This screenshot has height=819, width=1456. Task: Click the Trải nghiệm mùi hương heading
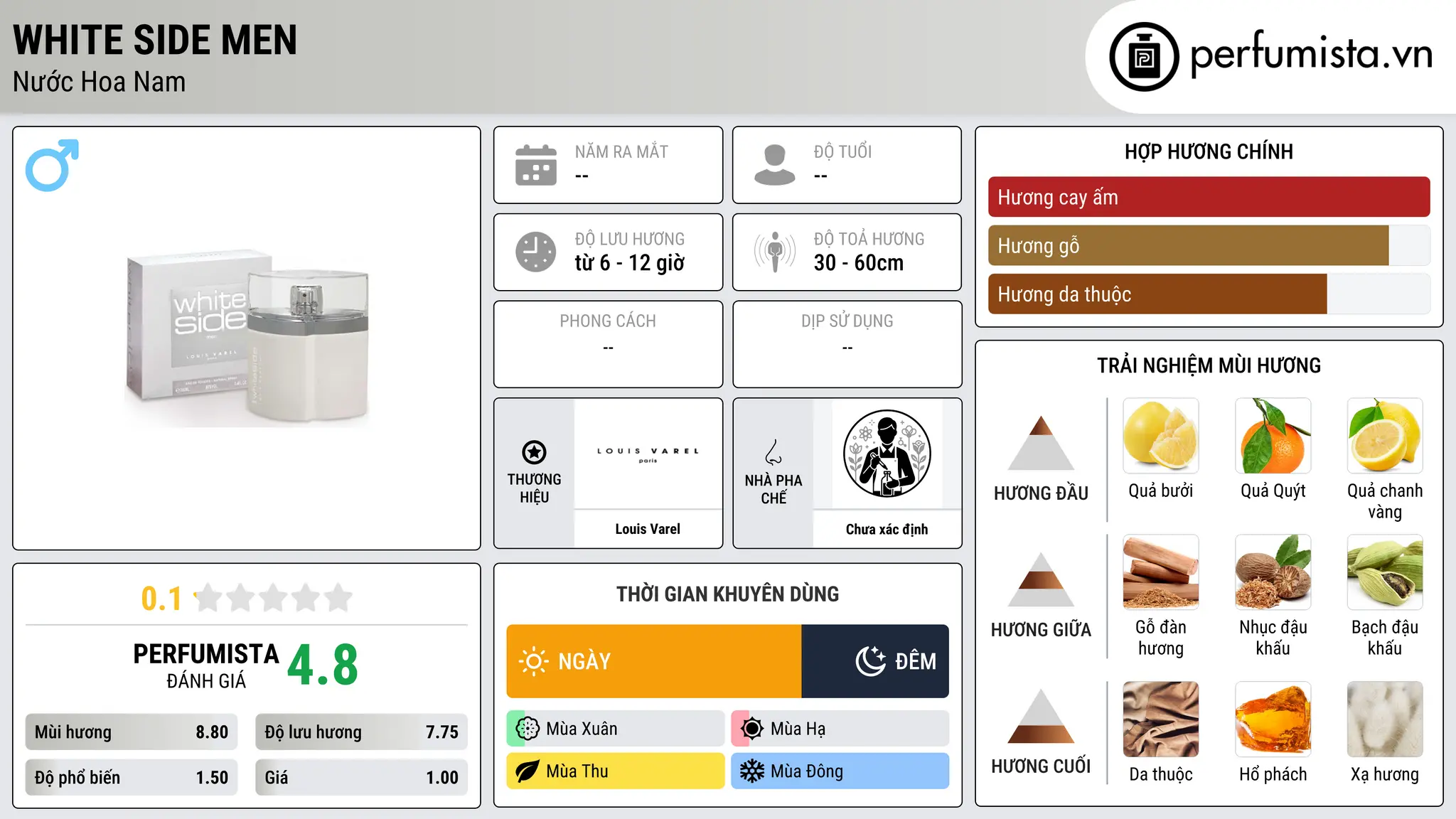[x=1209, y=365]
